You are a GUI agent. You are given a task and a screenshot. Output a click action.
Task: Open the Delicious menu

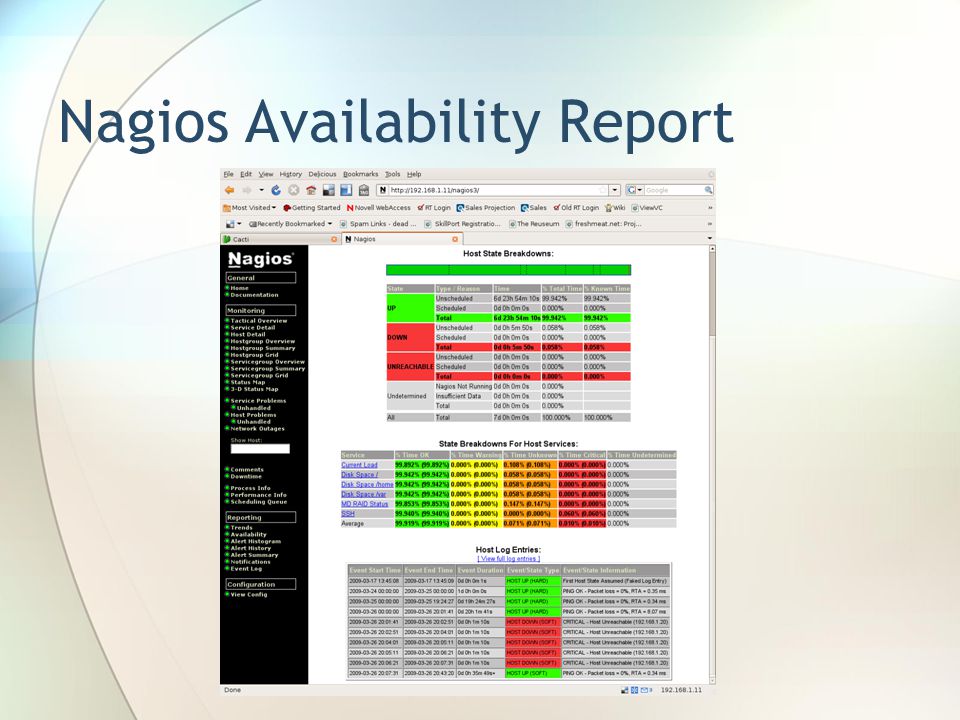[x=323, y=174]
